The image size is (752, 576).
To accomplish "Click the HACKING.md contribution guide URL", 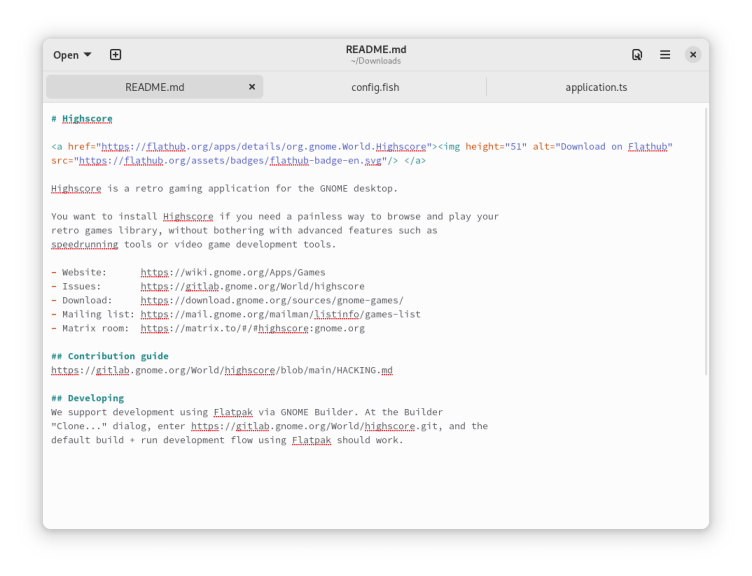I will (221, 370).
